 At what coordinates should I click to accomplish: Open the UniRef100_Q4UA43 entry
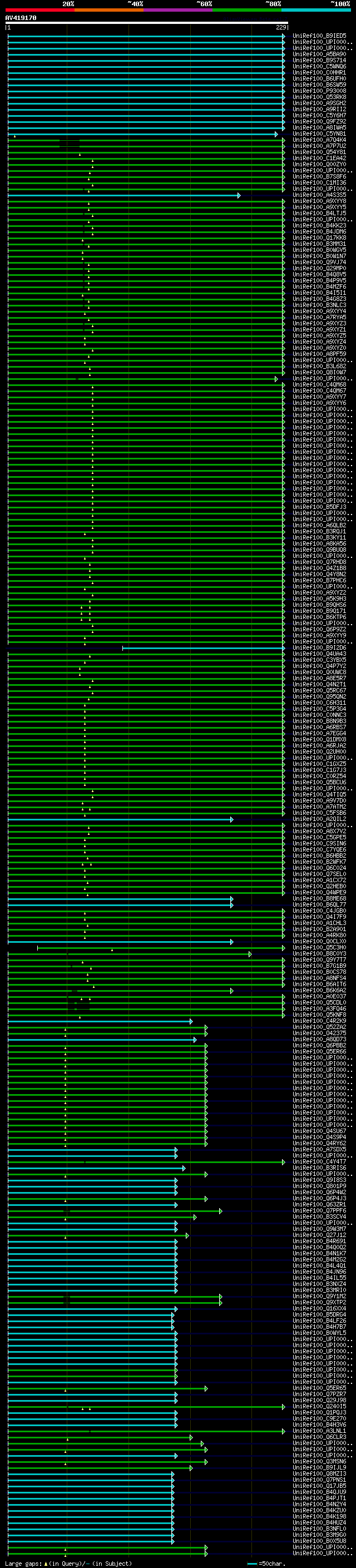point(319,654)
